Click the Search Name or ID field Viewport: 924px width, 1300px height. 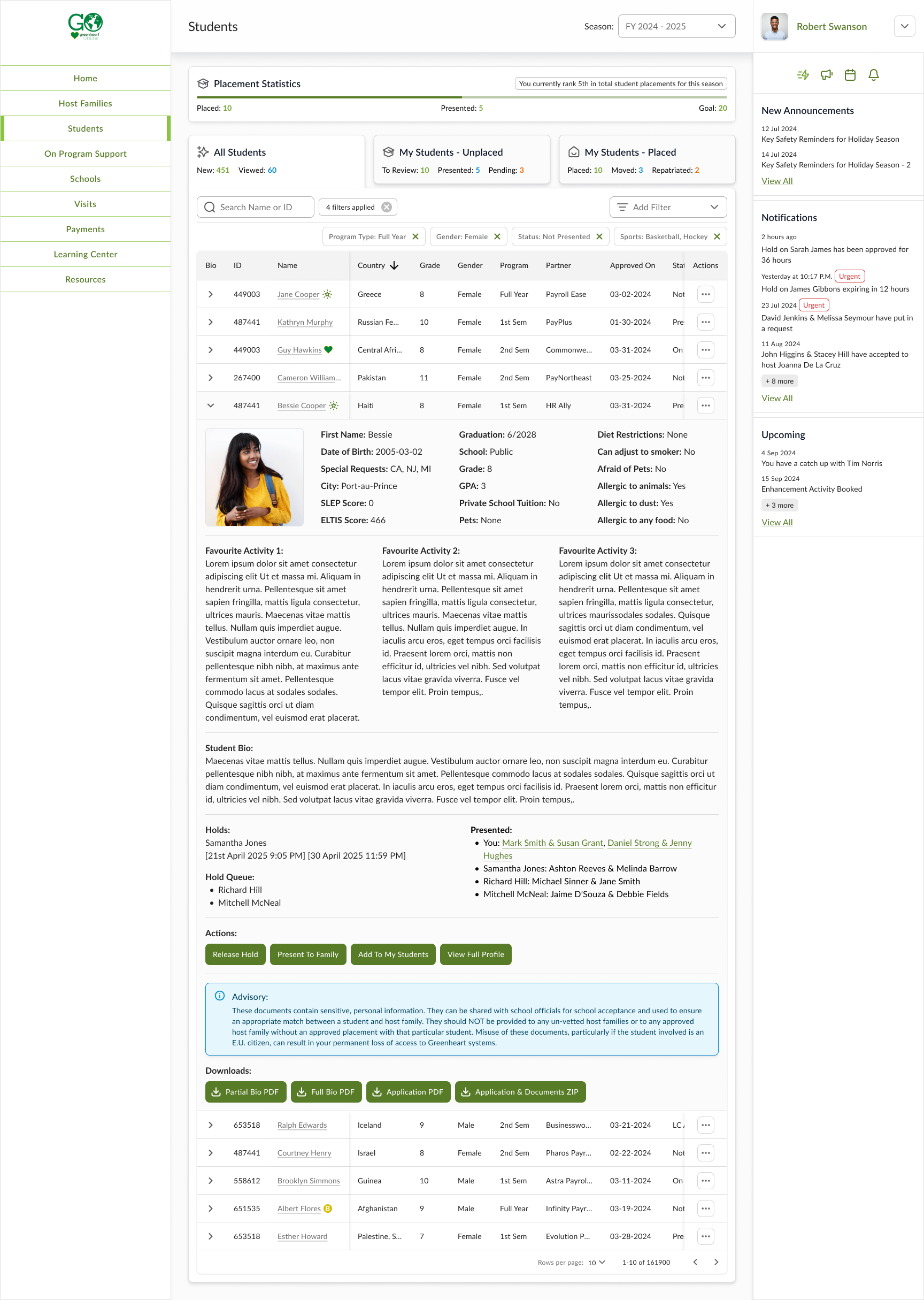click(256, 207)
